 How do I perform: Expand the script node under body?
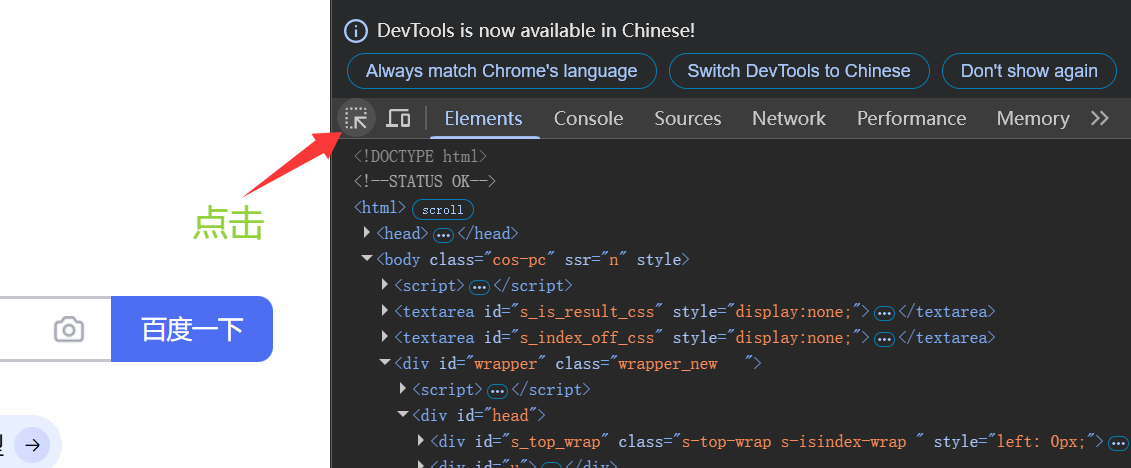[385, 284]
